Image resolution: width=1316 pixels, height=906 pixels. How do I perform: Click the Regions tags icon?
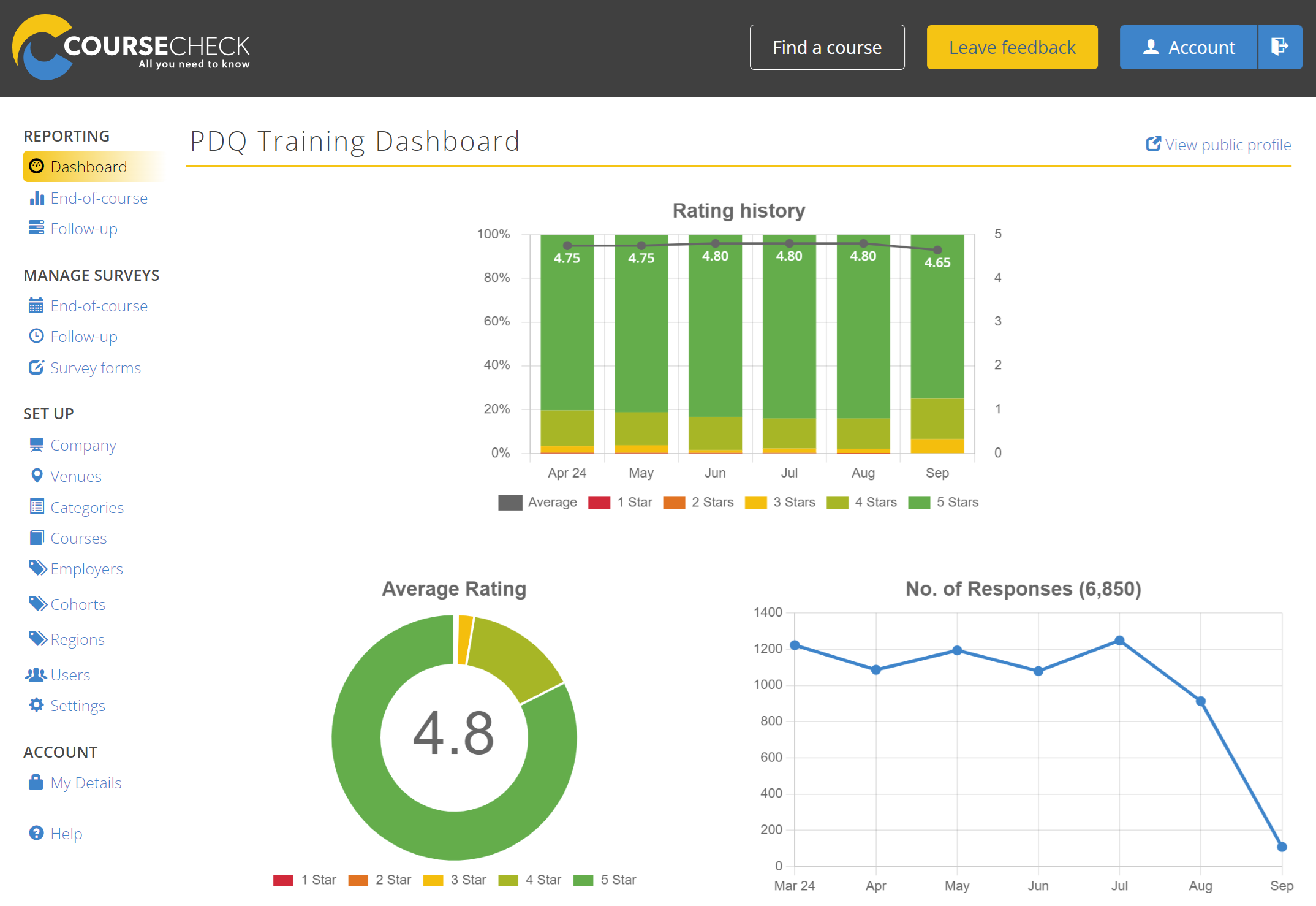tap(38, 639)
